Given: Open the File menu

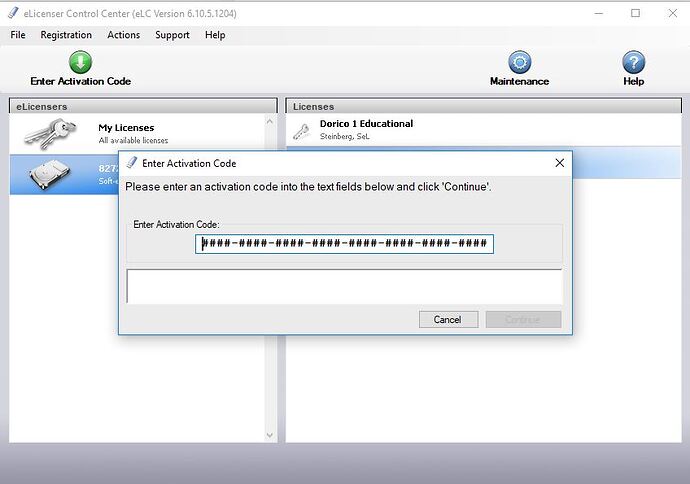Looking at the screenshot, I should 18,35.
